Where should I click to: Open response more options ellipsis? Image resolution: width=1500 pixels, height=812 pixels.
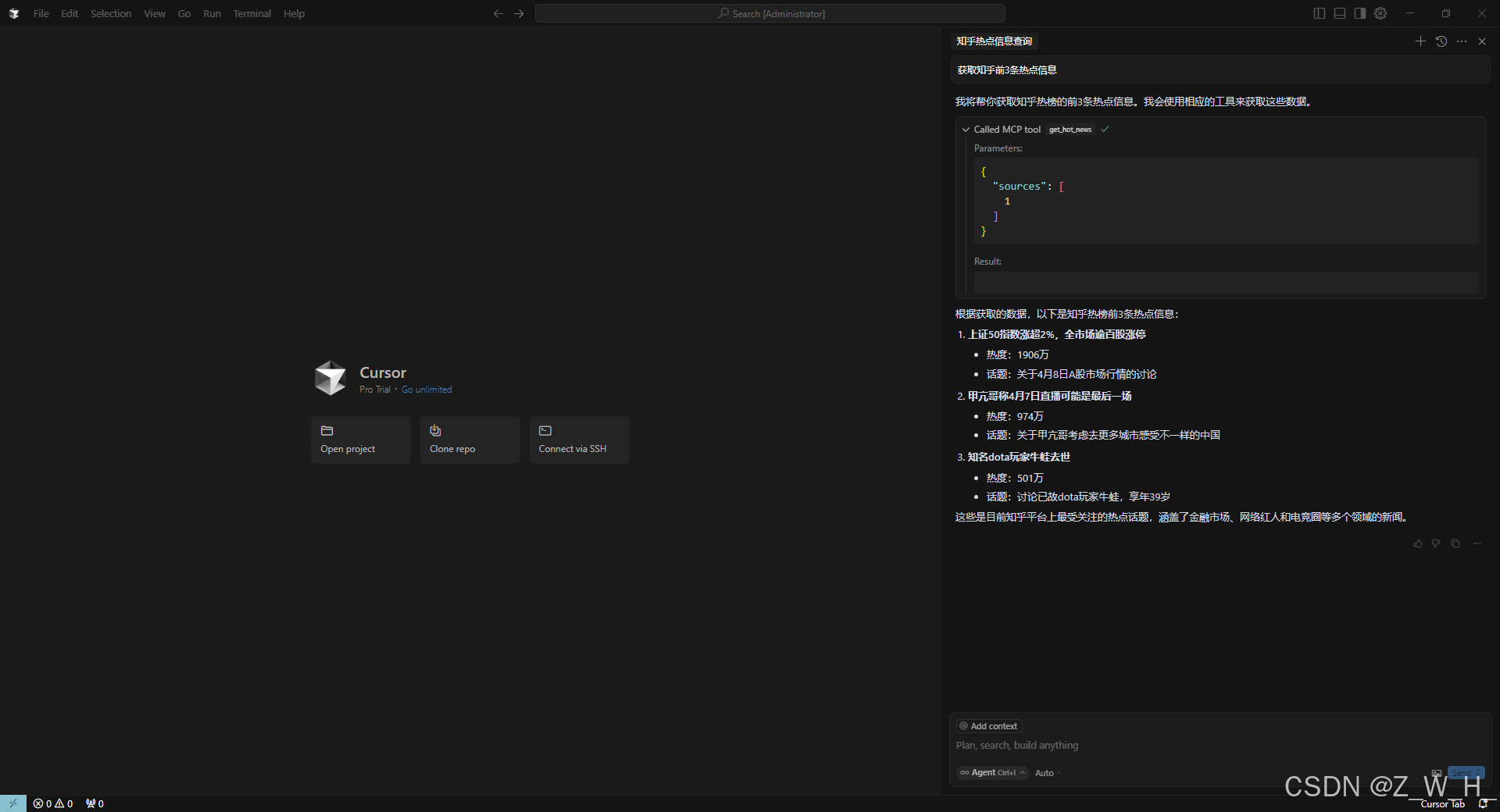1477,543
